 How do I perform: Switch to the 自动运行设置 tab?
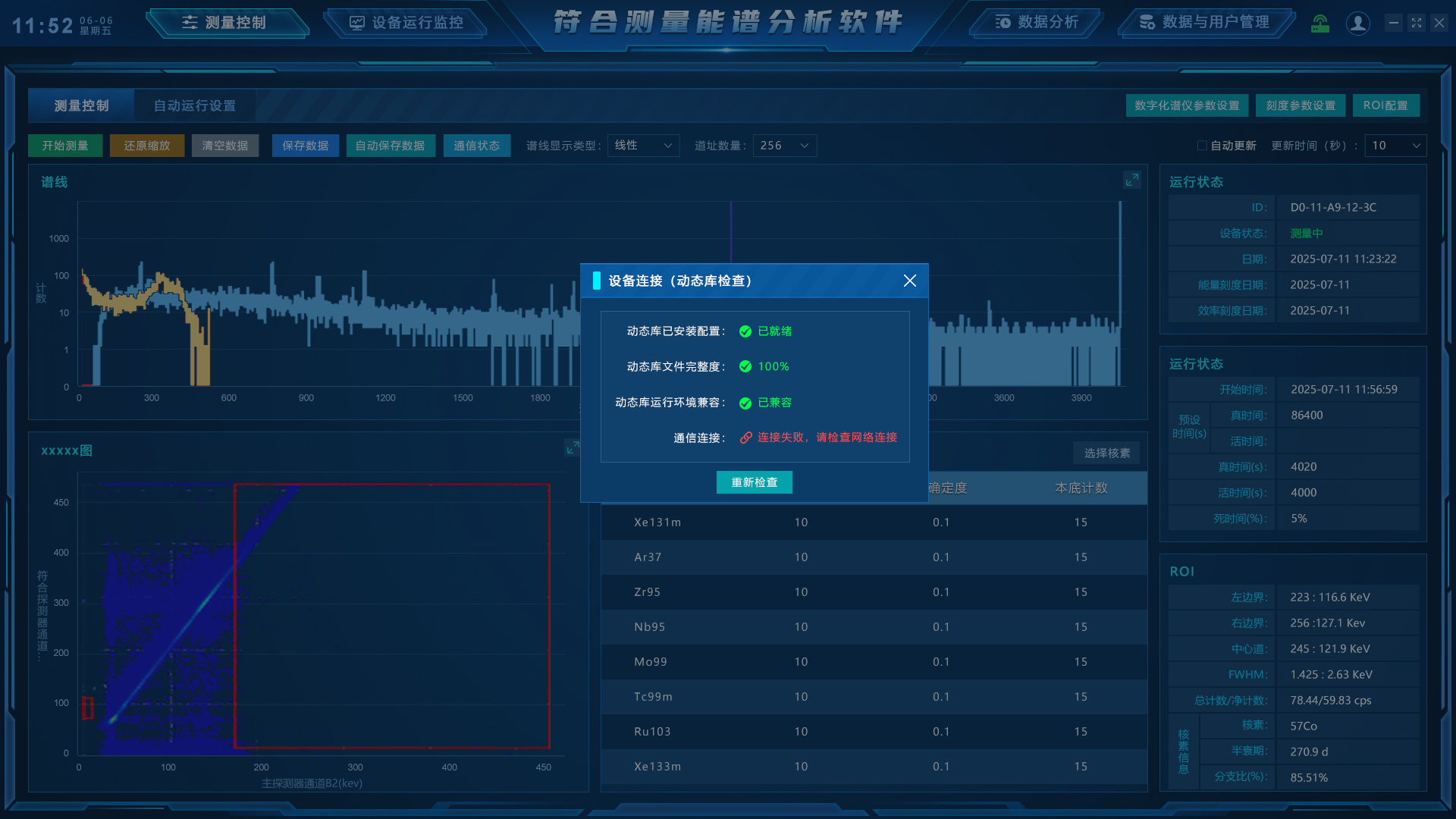pos(195,105)
